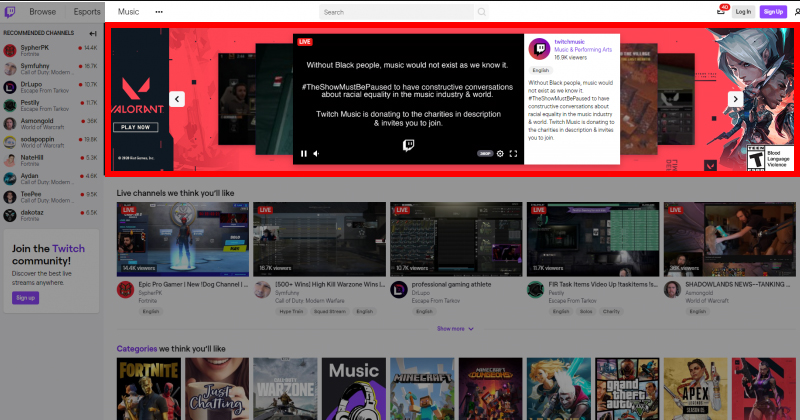Pause the featured stream
Viewport: 800px width, 420px height.
coord(304,154)
